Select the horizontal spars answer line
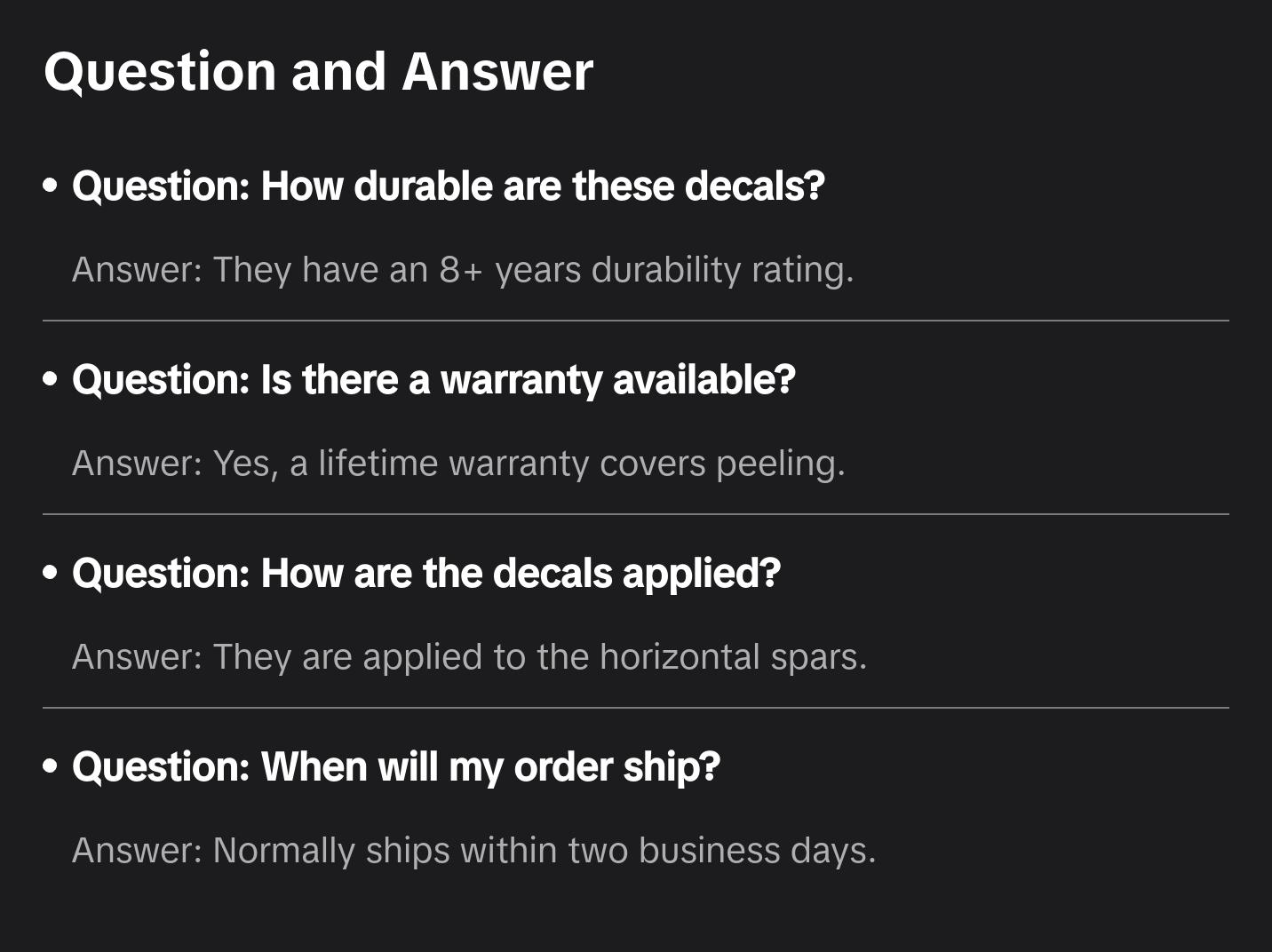The image size is (1272, 952). coord(469,657)
